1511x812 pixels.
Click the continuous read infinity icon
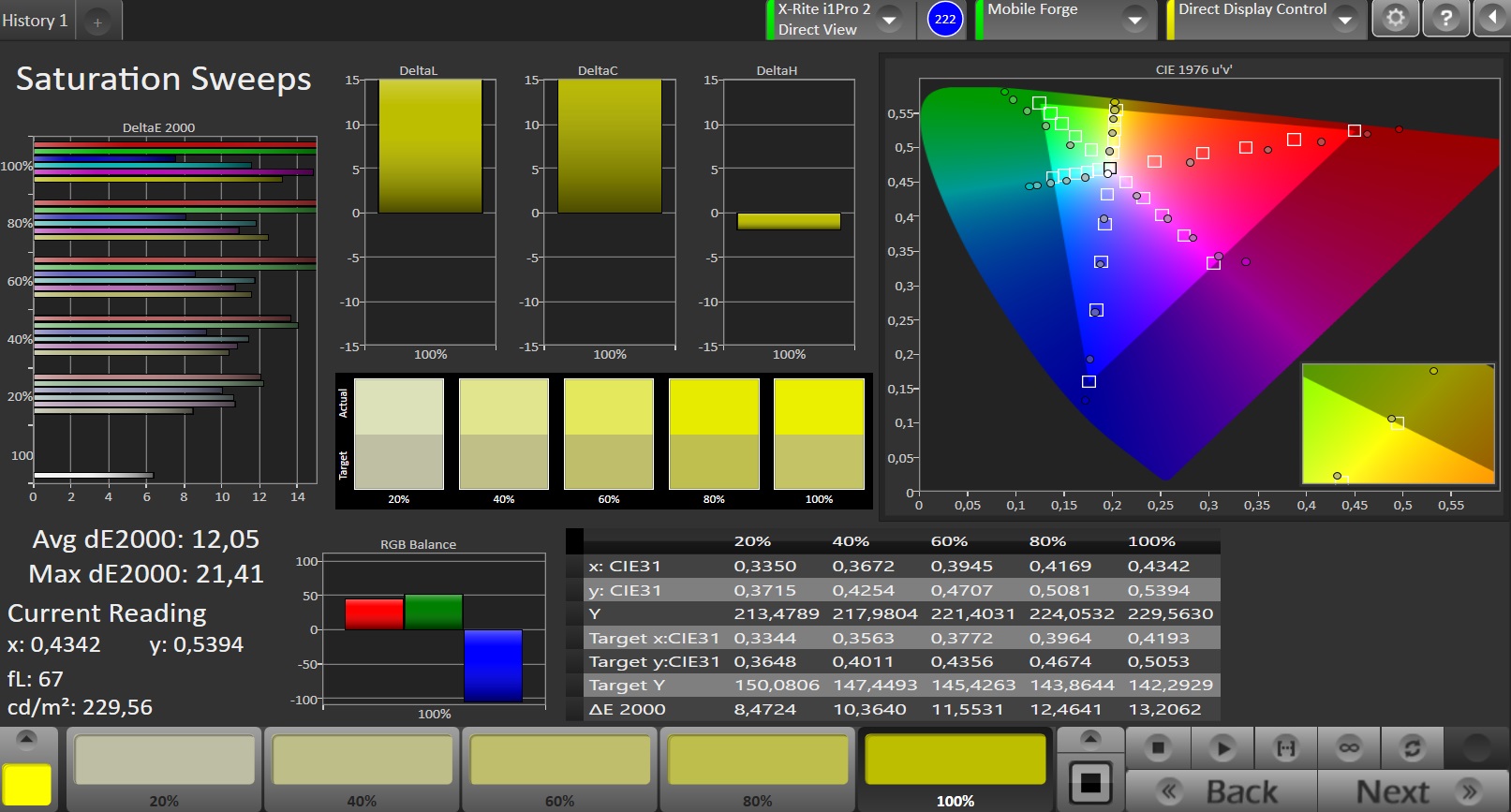click(1349, 747)
